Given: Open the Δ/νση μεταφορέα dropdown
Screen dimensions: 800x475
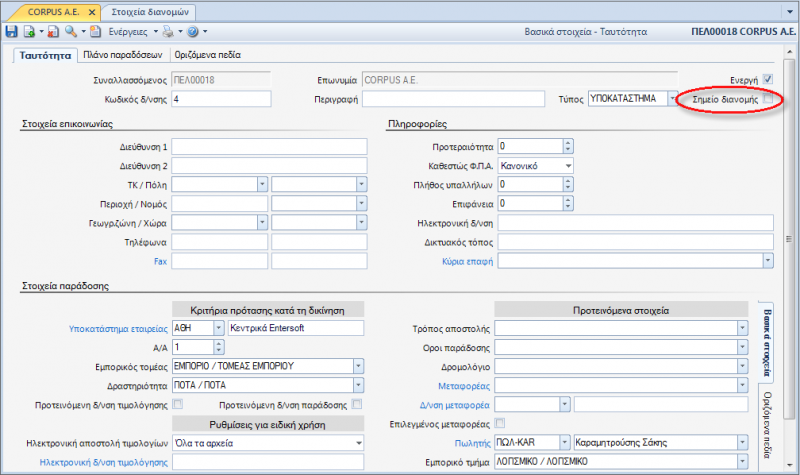Looking at the screenshot, I should (x=564, y=404).
